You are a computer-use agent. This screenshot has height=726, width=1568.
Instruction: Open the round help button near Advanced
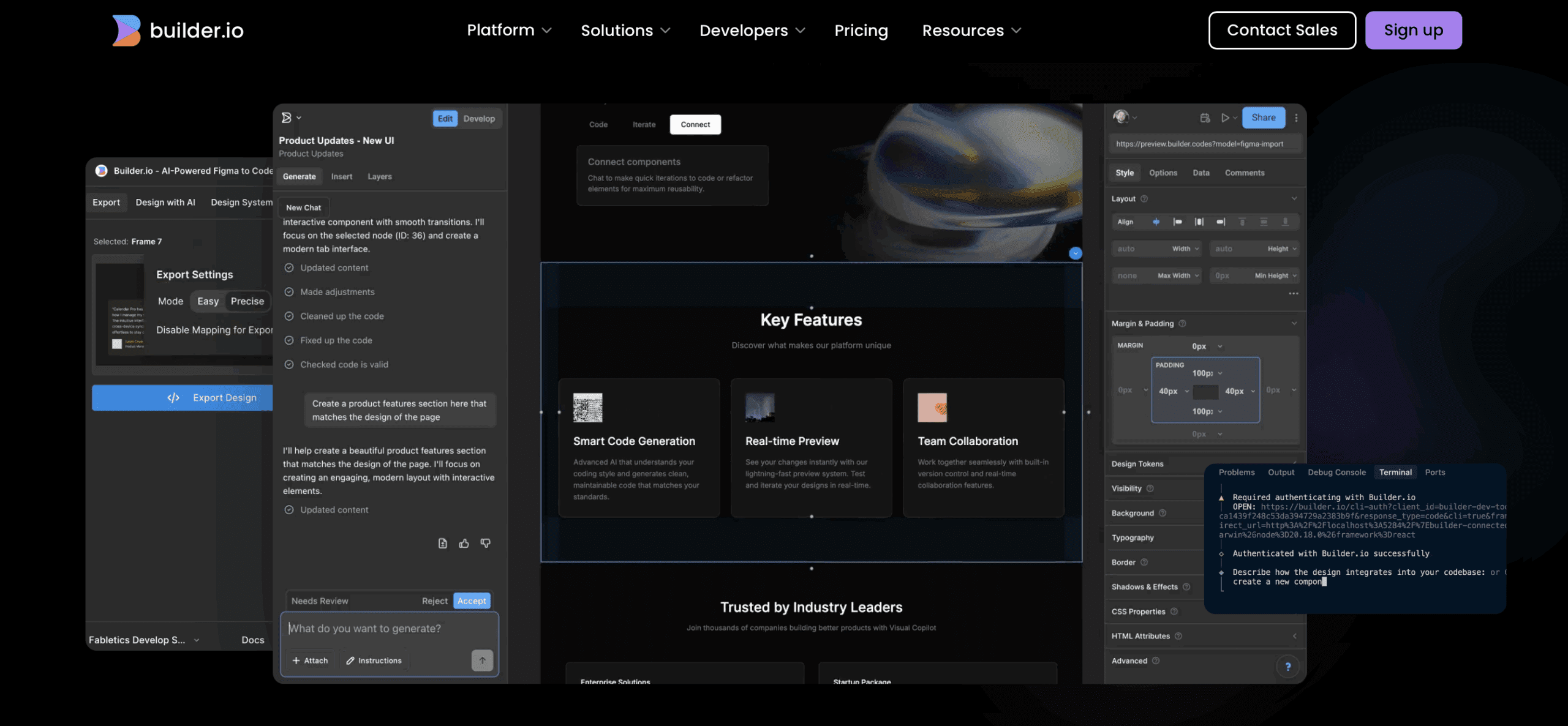1288,667
